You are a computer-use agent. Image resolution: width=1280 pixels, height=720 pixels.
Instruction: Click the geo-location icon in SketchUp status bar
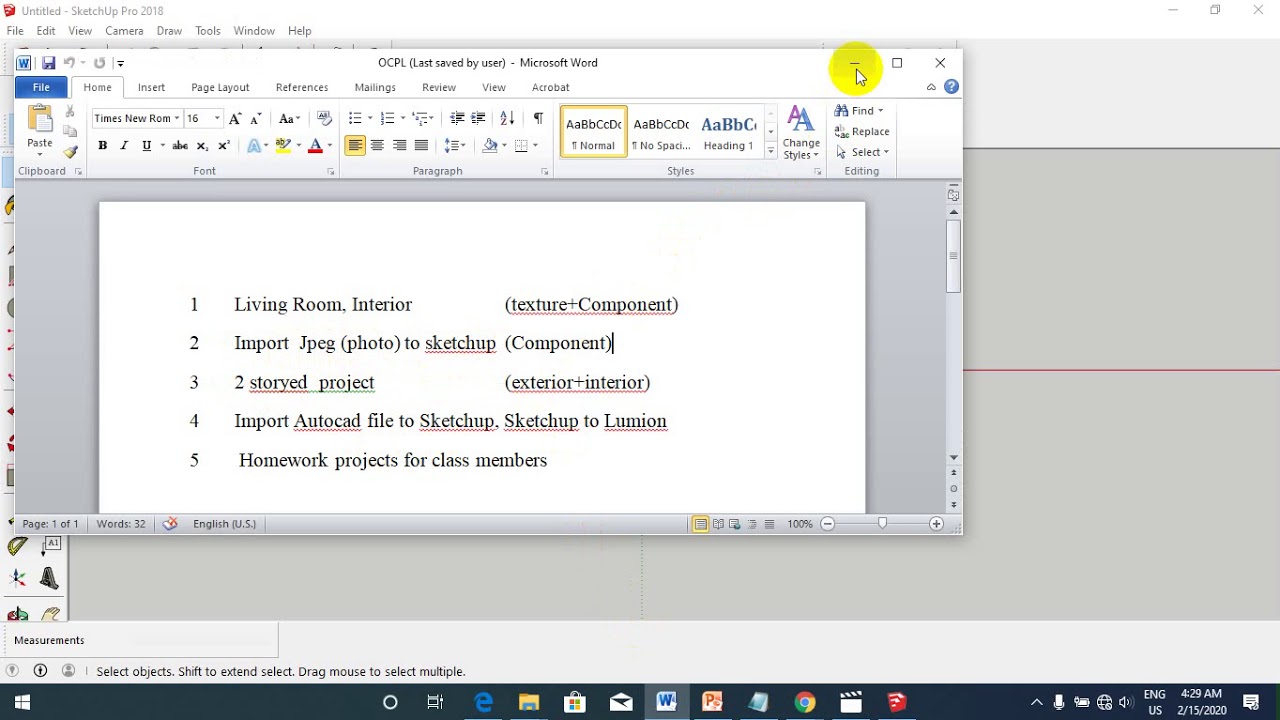click(11, 671)
